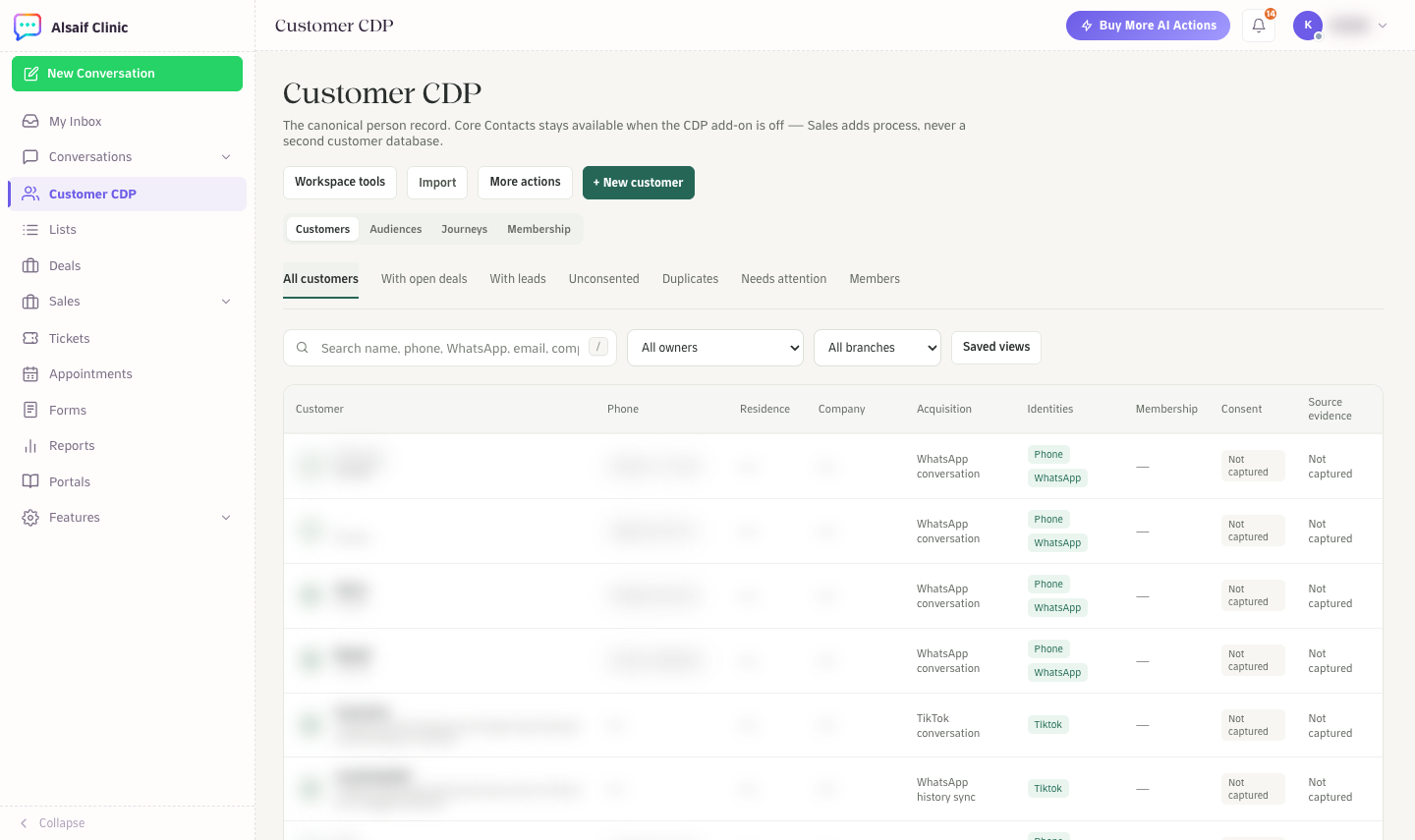The height and width of the screenshot is (840, 1415).
Task: Click the Appointments calendar icon
Action: (x=30, y=373)
